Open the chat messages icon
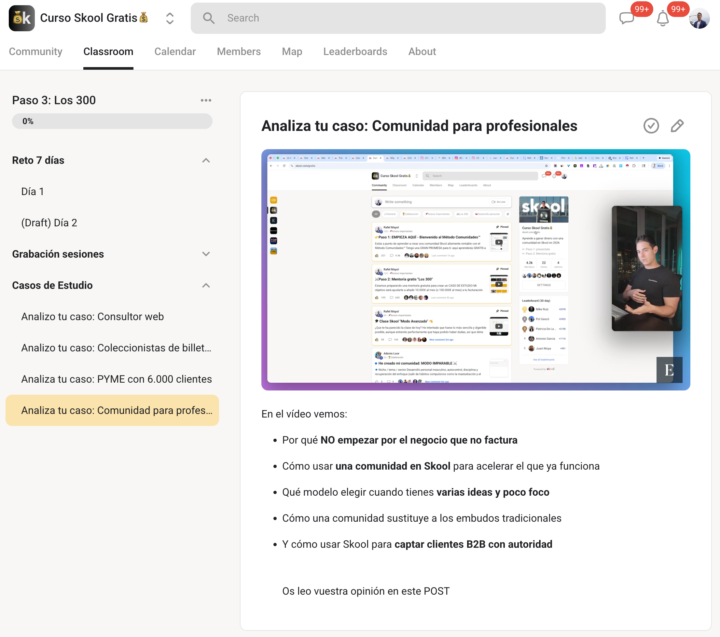This screenshot has width=720, height=637. (628, 18)
